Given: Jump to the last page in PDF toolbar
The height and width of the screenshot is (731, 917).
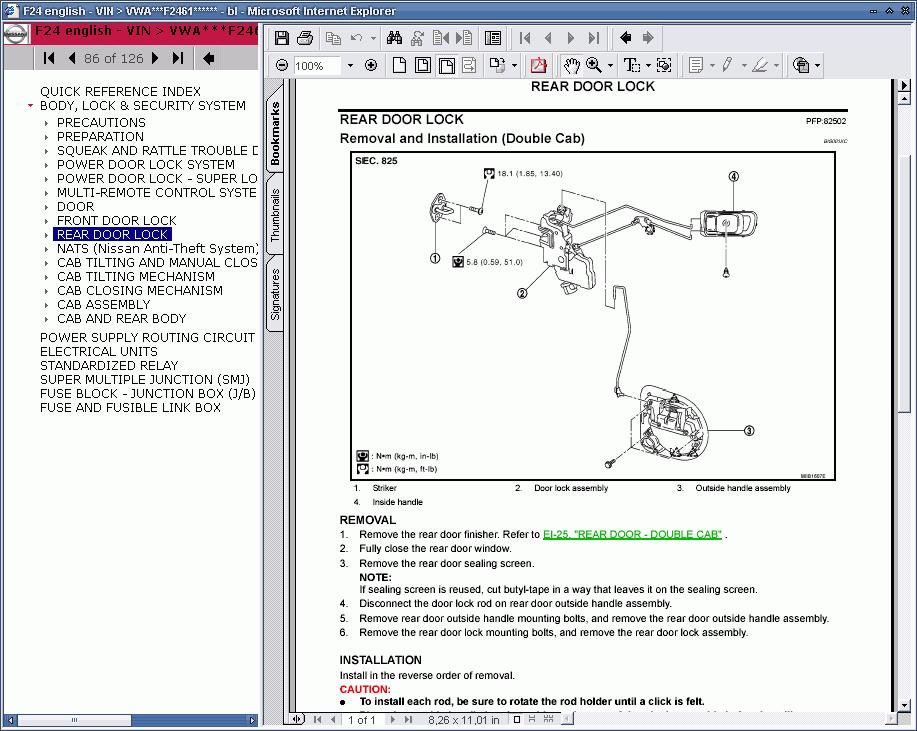Looking at the screenshot, I should (x=594, y=38).
